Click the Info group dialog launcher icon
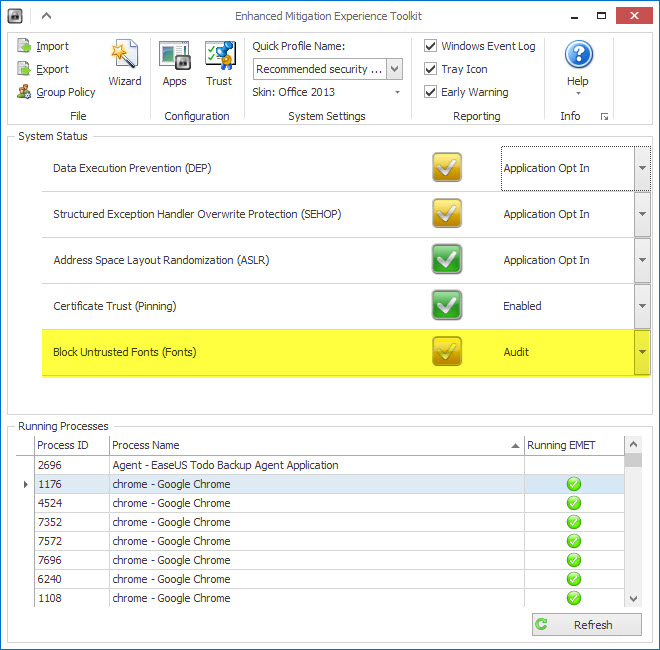 604,117
